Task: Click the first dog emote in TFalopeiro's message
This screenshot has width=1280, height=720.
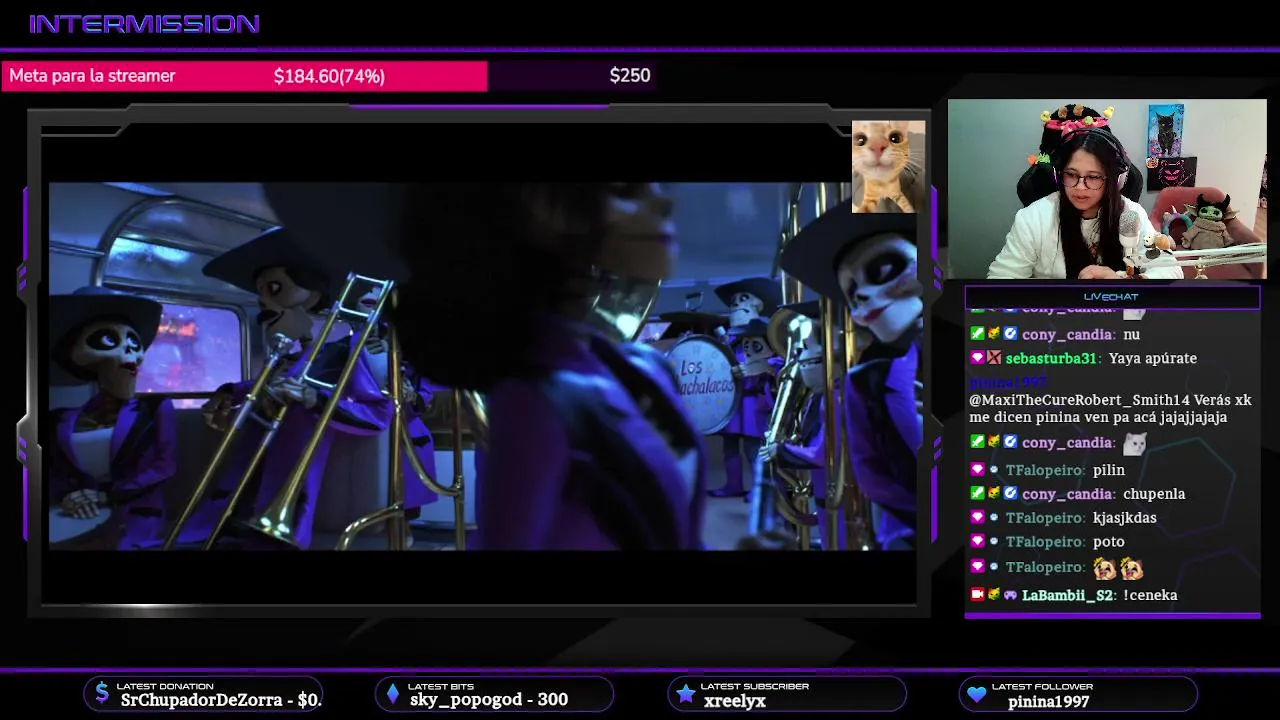Action: pos(1104,569)
